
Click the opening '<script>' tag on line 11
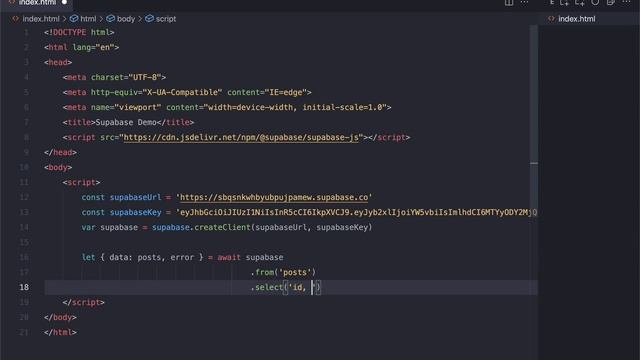click(82, 182)
